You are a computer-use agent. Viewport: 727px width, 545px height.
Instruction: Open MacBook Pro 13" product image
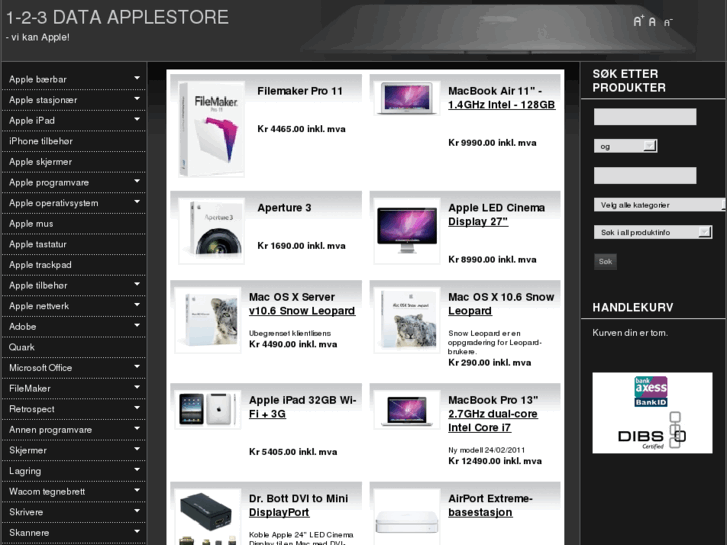(407, 409)
